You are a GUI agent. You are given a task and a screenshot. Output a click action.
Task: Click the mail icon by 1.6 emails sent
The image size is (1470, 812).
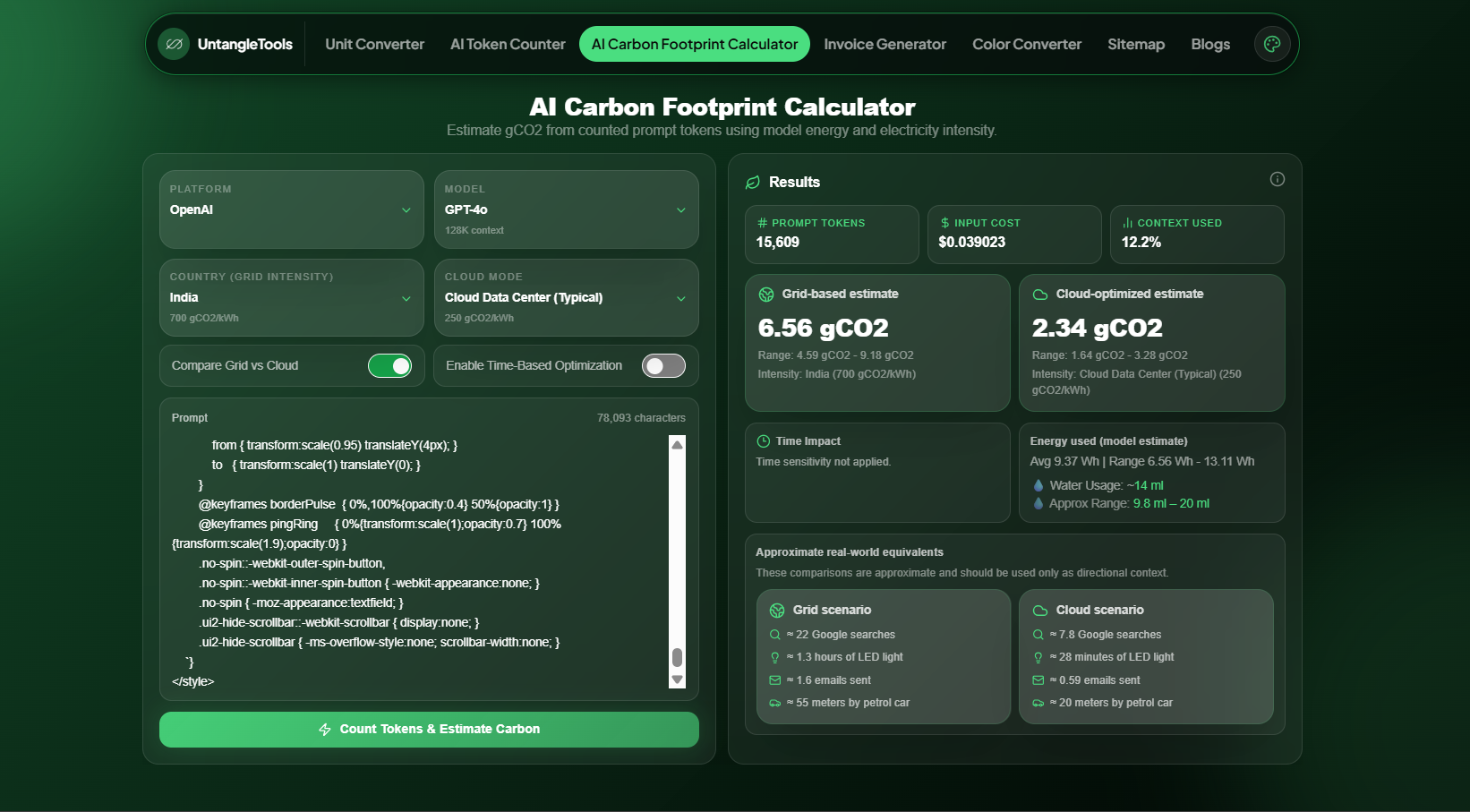[x=775, y=680]
